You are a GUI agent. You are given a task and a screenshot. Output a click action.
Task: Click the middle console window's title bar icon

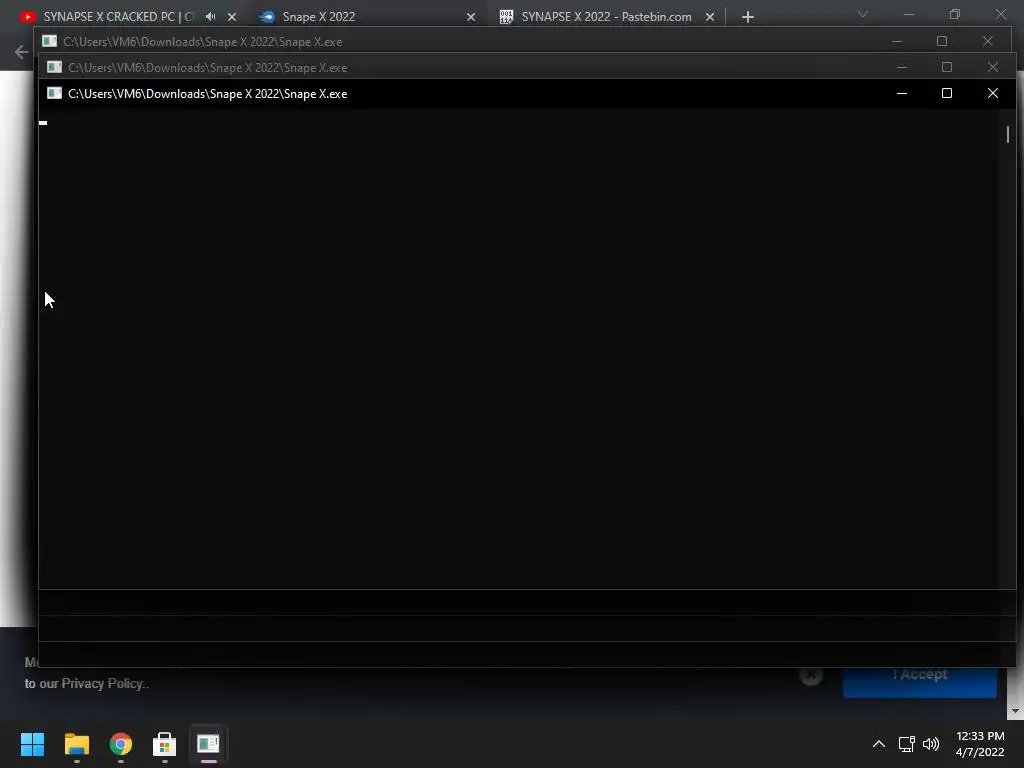[x=54, y=67]
